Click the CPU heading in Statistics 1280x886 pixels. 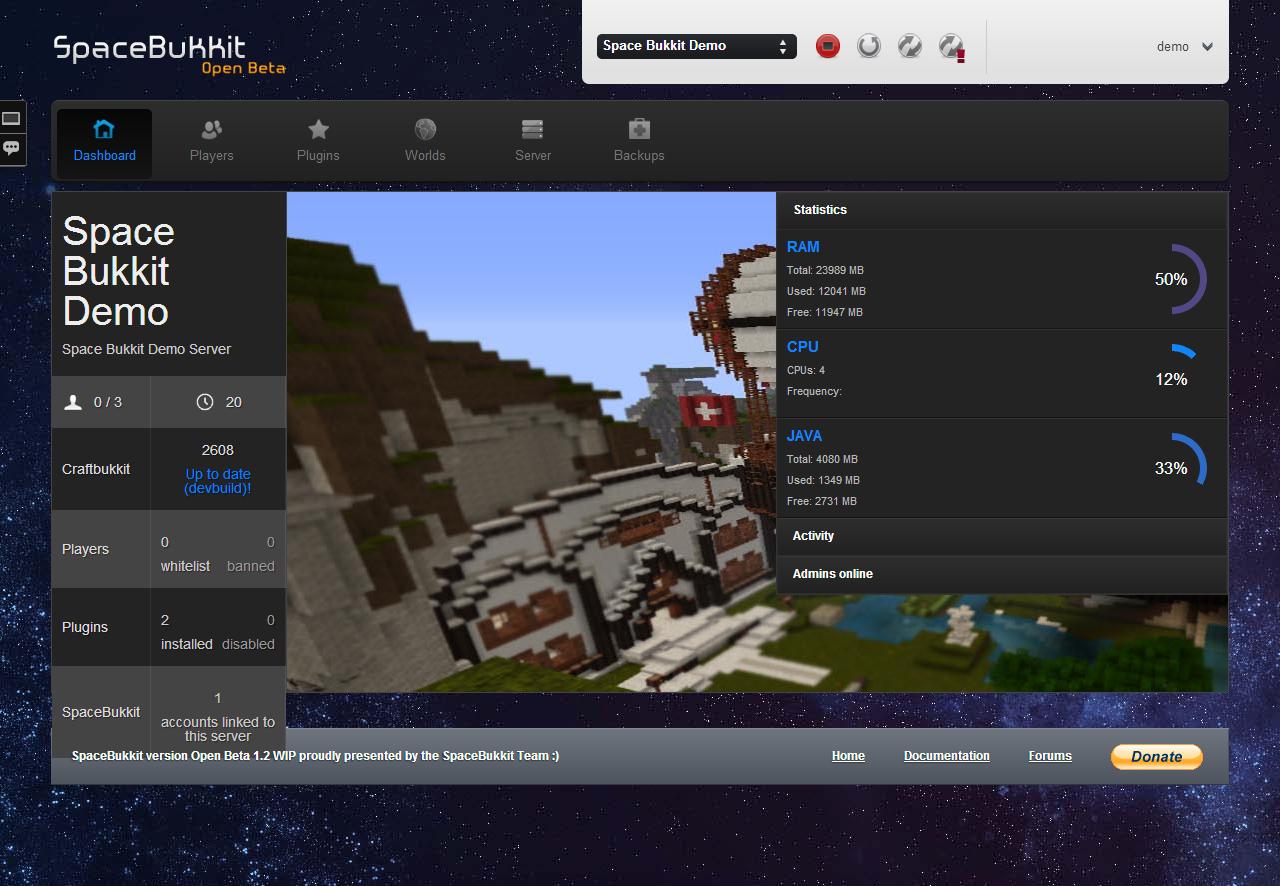[x=803, y=347]
